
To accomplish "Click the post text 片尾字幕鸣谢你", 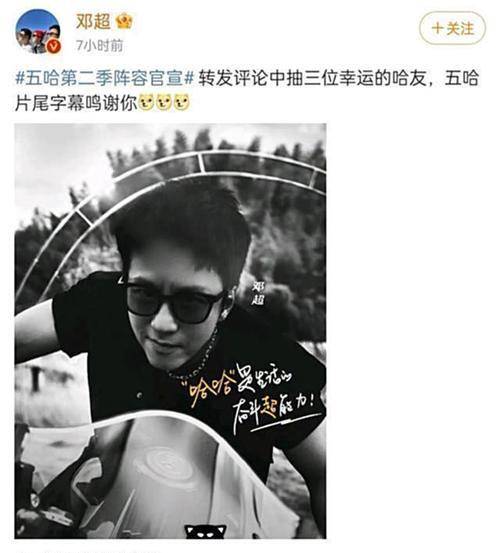I will click(76, 103).
